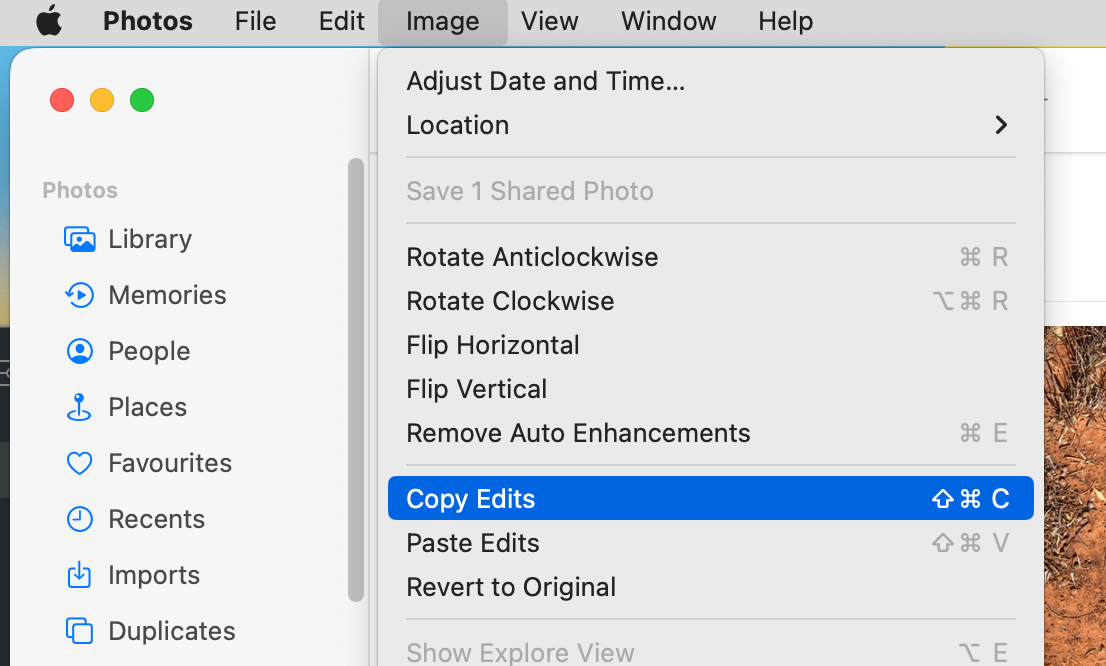Open Library in the sidebar
The image size is (1106, 666).
coord(150,239)
